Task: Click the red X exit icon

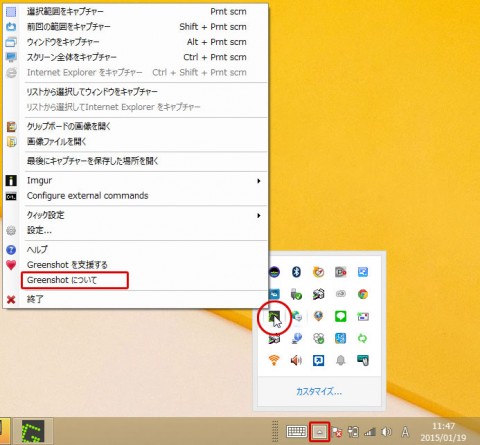Action: coord(11,299)
